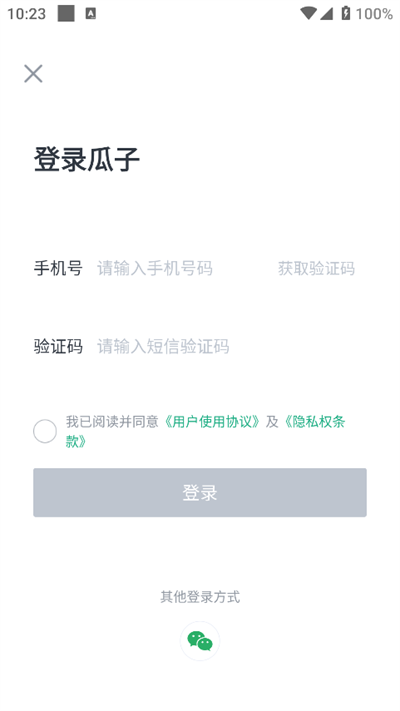Tap the gray 登录 login button
The height and width of the screenshot is (711, 400).
[200, 492]
